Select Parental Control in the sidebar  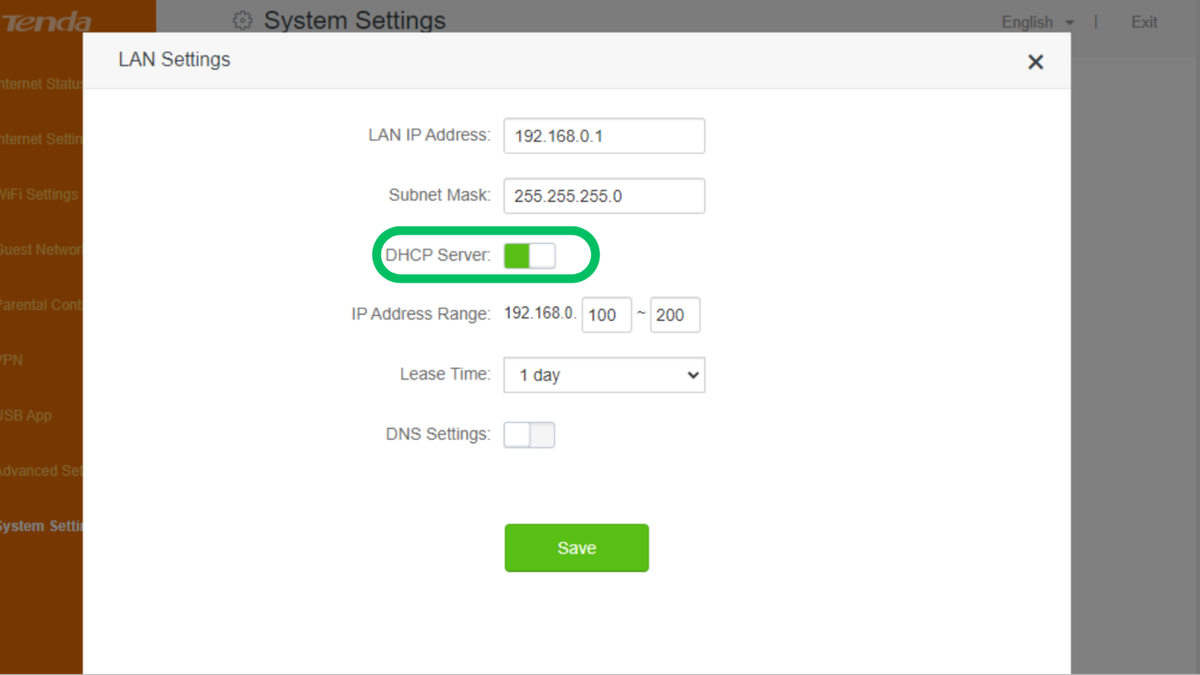[40, 304]
